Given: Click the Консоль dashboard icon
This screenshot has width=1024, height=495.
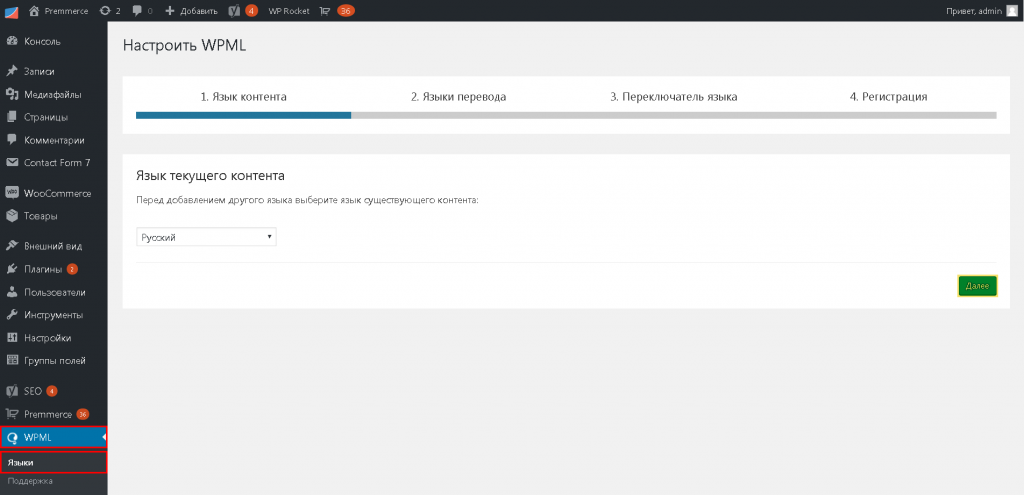Looking at the screenshot, I should coord(11,41).
